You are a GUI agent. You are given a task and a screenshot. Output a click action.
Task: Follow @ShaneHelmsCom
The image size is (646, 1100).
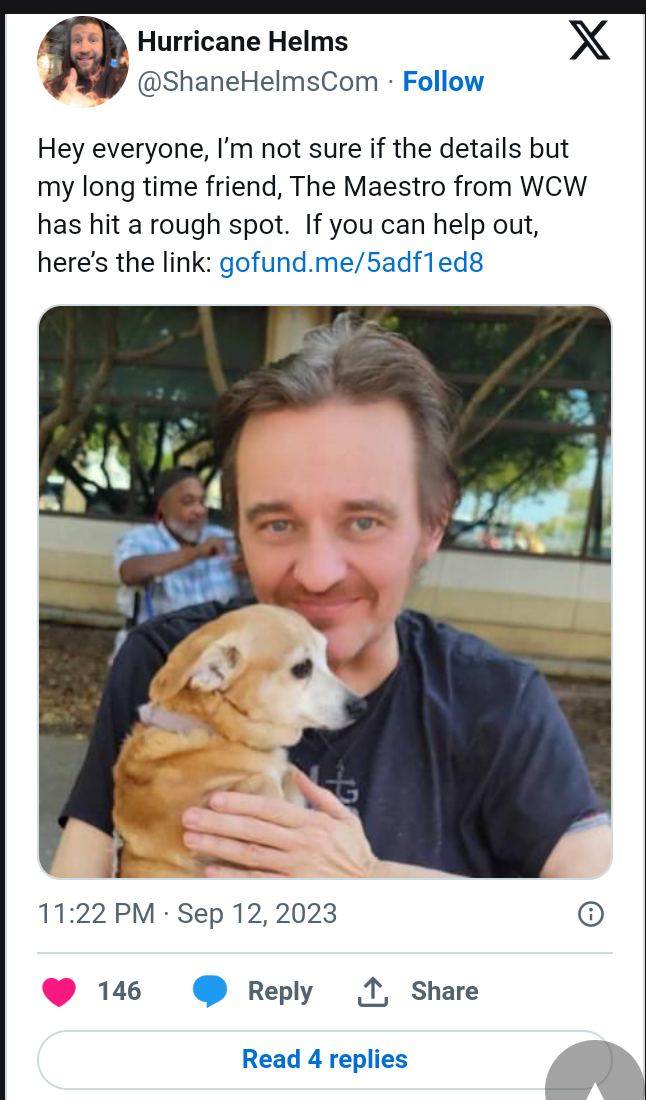(x=443, y=81)
